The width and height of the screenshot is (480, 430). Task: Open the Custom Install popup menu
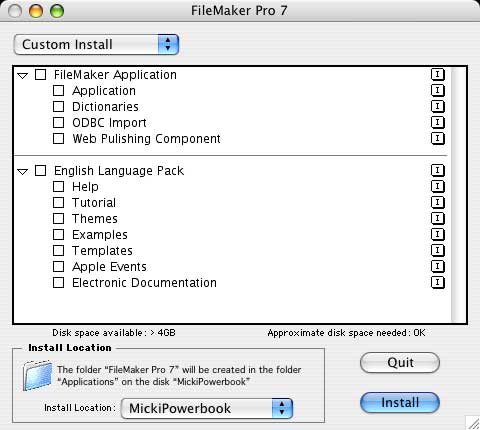click(x=96, y=44)
